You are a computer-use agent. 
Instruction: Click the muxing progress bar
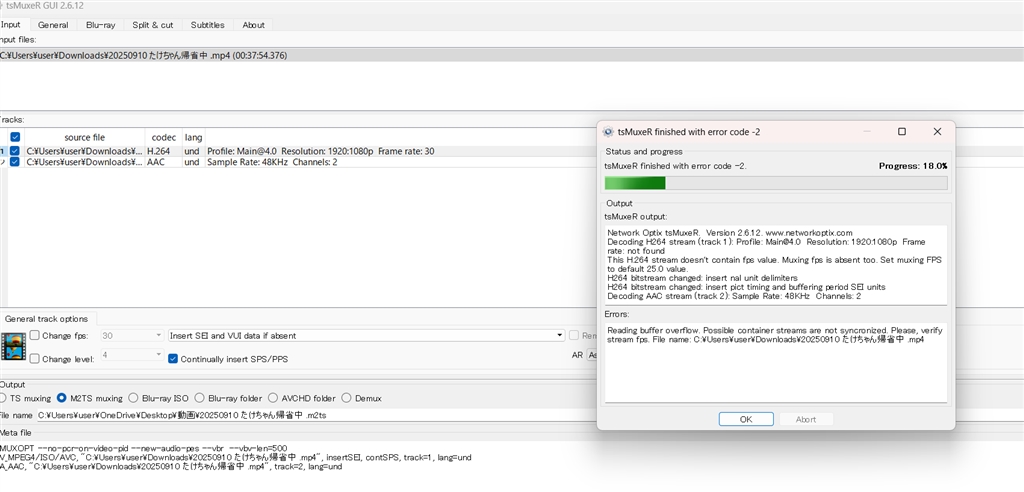[776, 183]
